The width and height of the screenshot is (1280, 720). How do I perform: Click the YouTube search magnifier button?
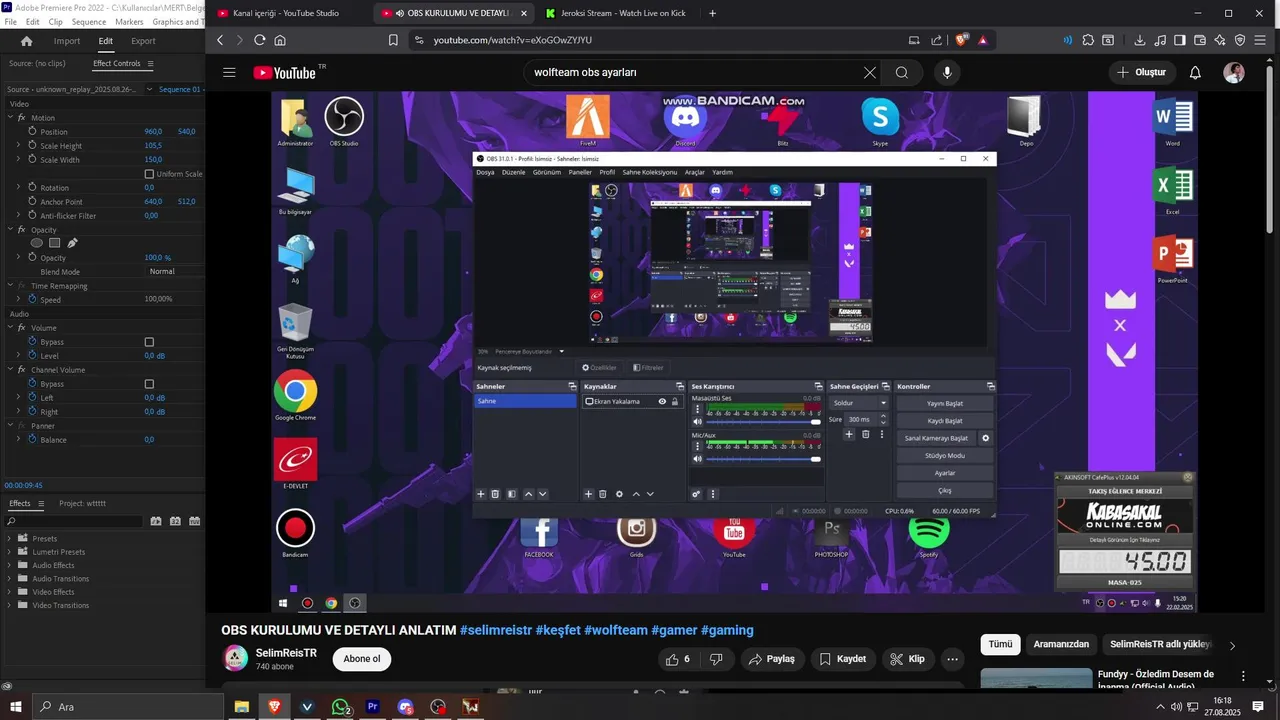[x=902, y=73]
